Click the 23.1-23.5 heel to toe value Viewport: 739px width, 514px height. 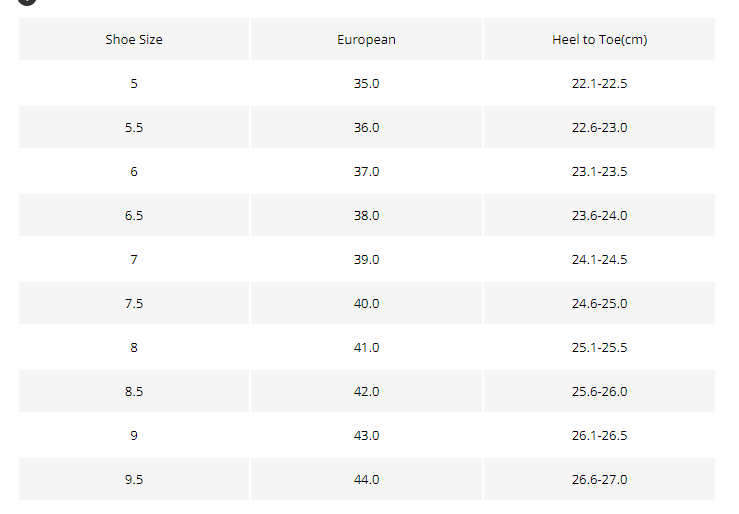pos(599,171)
